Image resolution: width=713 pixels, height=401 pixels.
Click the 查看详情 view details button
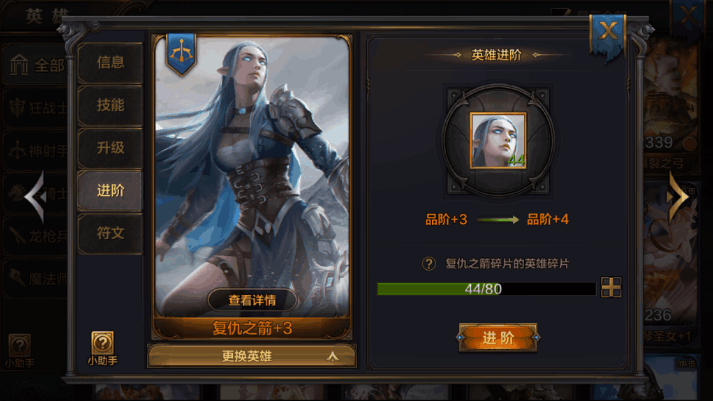[x=252, y=300]
